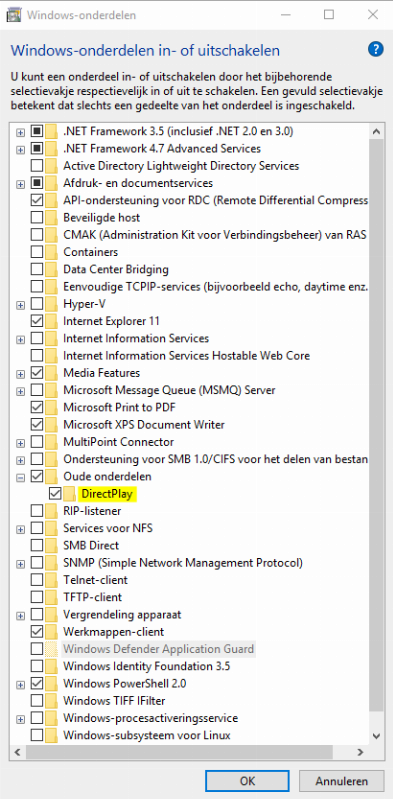The image size is (393, 799).
Task: Uncheck Microsoft XPS Document Writer checkbox
Action: (37, 424)
